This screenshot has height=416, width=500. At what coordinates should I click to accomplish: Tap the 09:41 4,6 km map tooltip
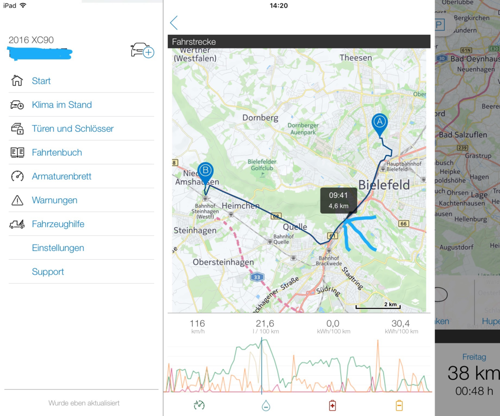pyautogui.click(x=338, y=201)
